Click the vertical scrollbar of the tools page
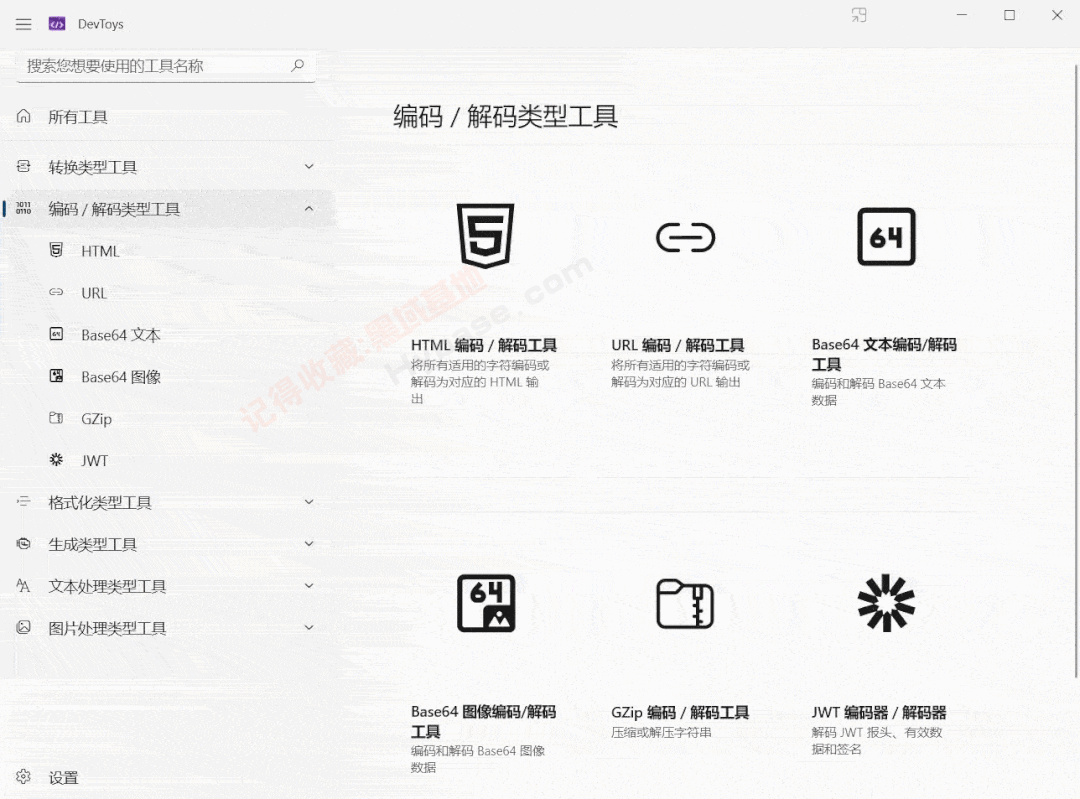1080x799 pixels. point(1076,372)
